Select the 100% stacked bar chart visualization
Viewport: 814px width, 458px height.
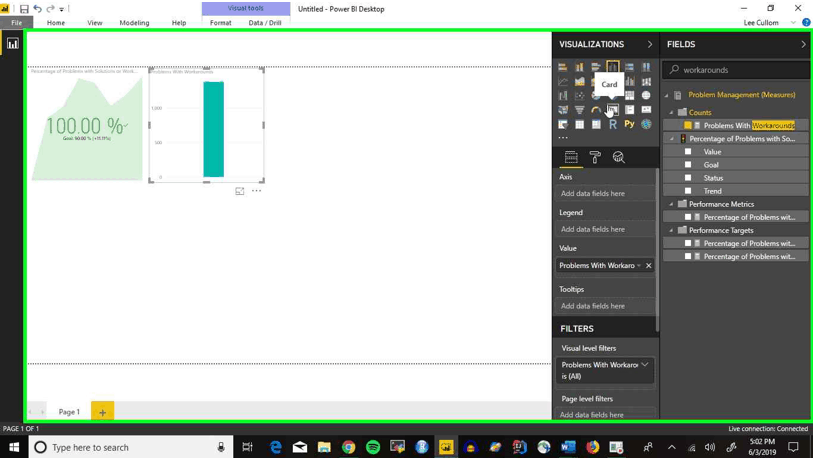pyautogui.click(x=629, y=67)
